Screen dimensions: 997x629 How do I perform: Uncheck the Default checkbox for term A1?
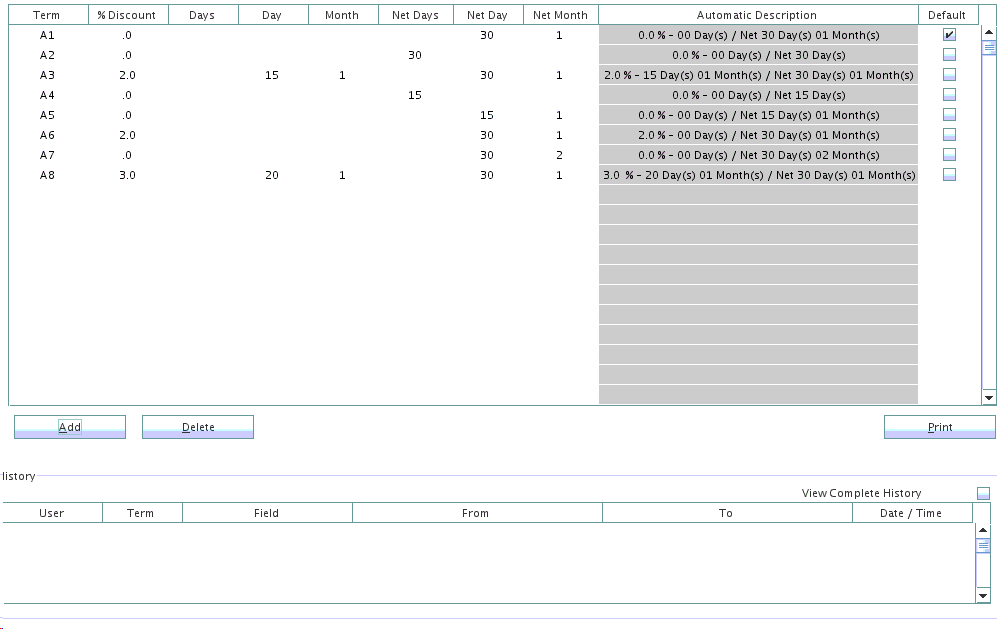(x=949, y=35)
